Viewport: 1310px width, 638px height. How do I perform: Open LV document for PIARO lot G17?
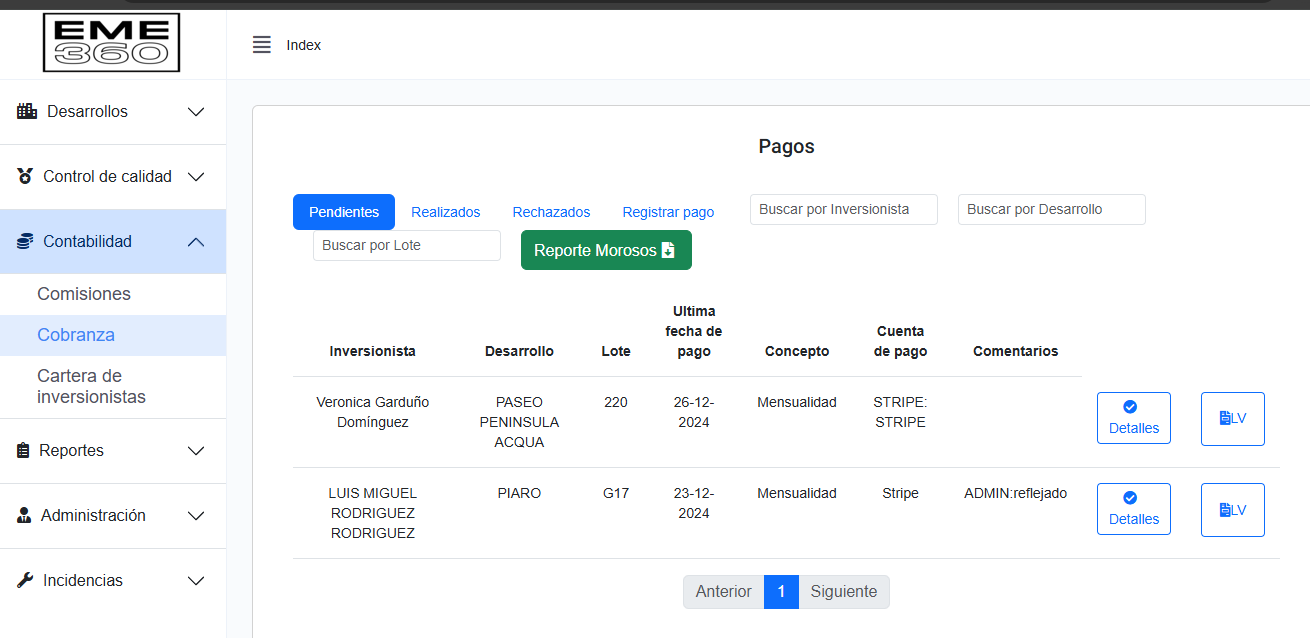click(1232, 509)
